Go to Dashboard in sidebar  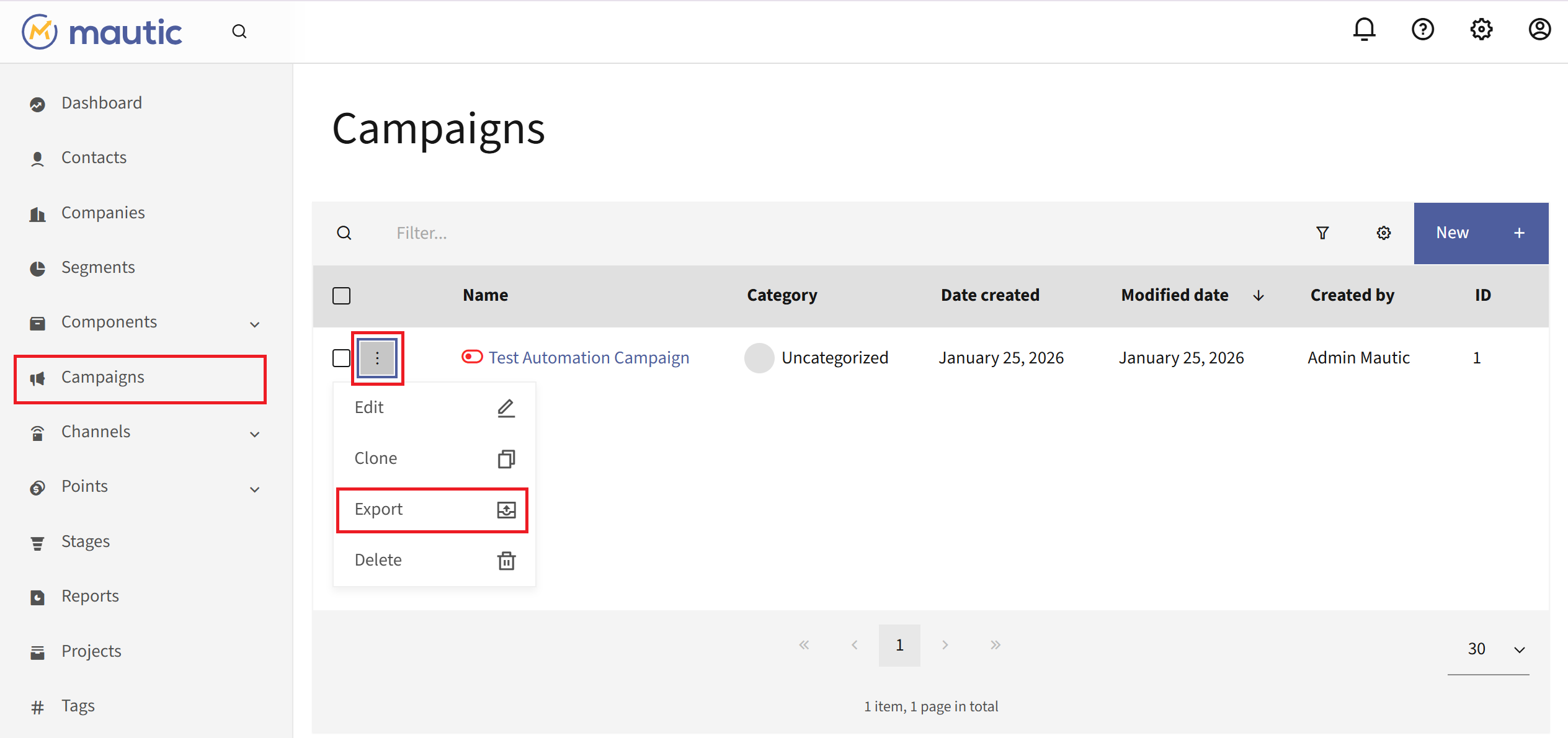pyautogui.click(x=102, y=103)
